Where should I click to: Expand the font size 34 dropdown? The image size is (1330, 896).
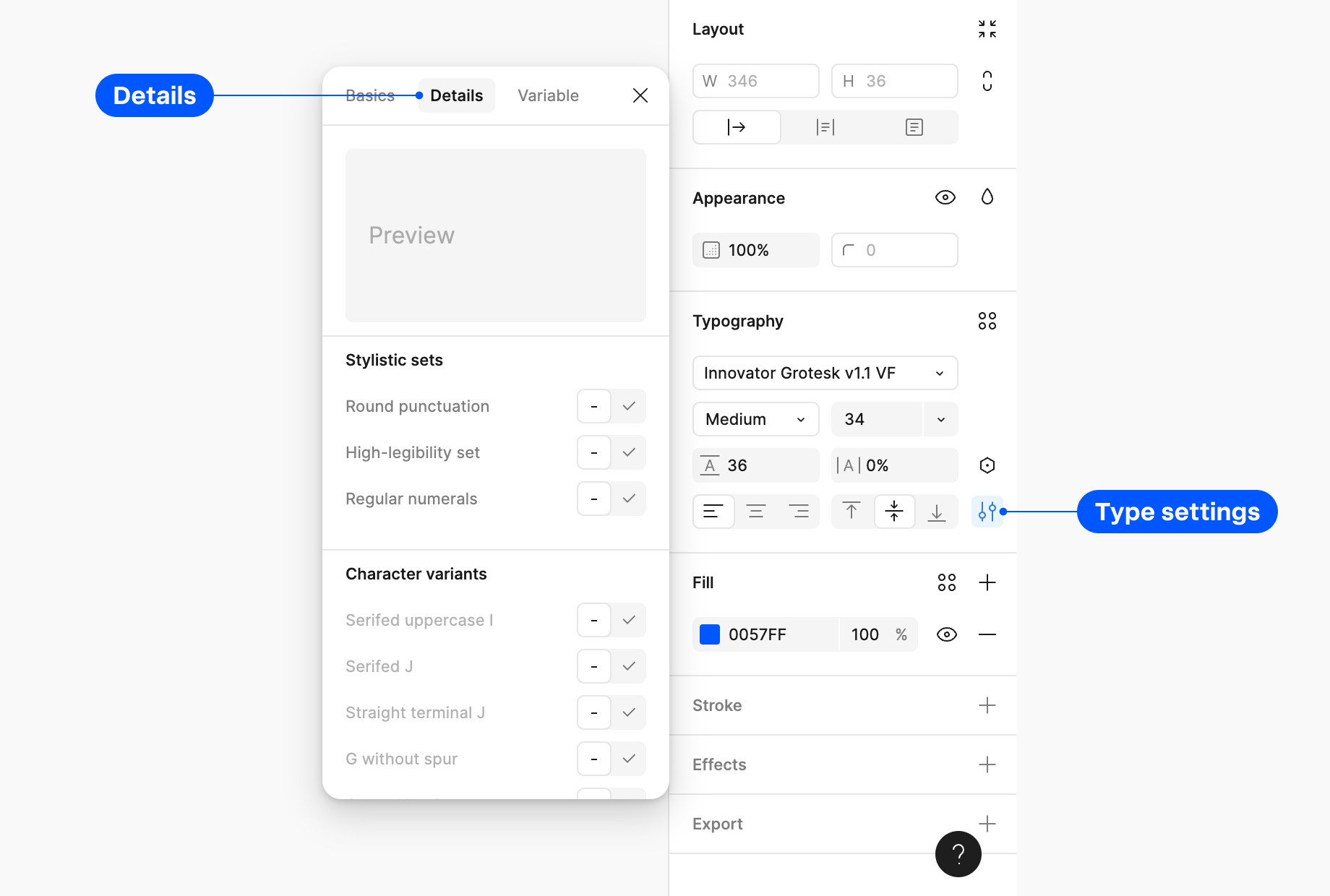click(x=940, y=419)
